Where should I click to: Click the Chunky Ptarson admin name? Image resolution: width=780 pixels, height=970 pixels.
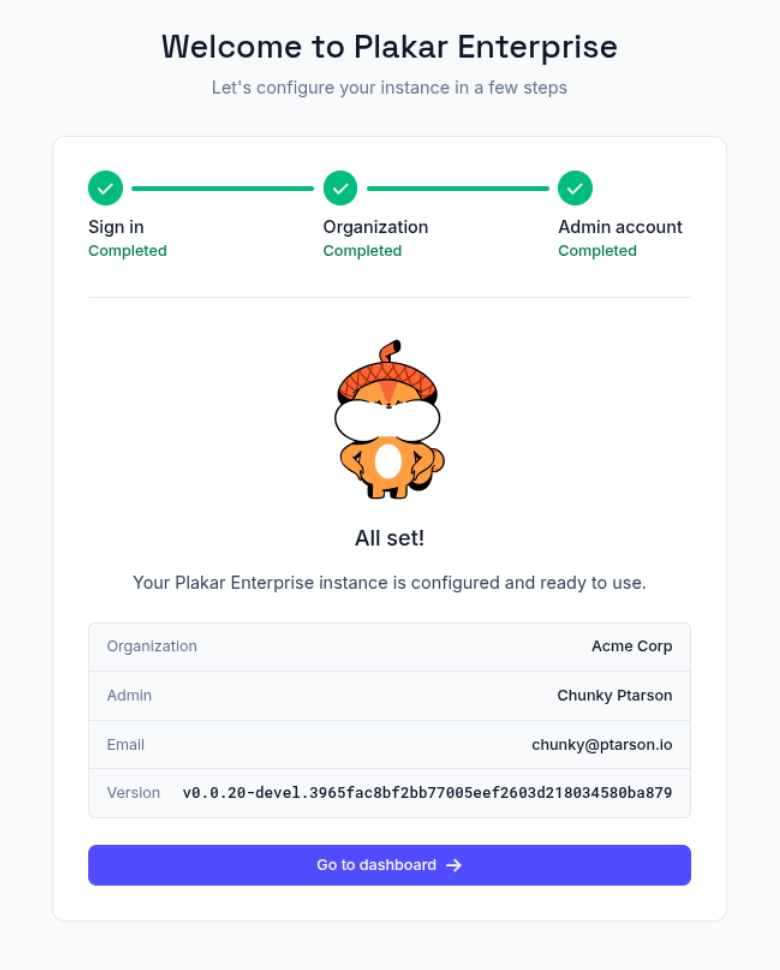pyautogui.click(x=614, y=695)
